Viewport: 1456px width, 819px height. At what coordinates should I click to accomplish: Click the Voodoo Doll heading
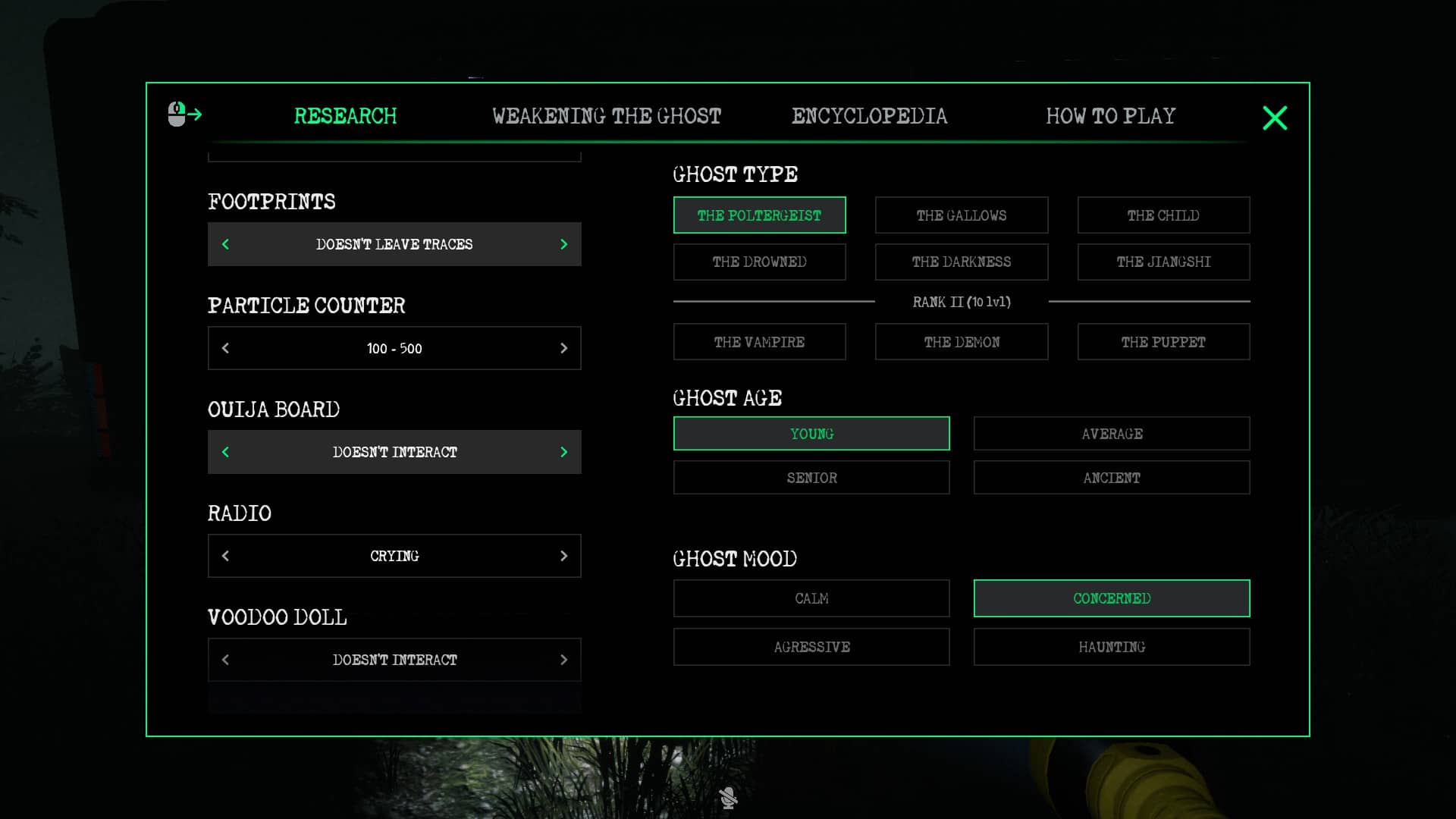click(x=278, y=617)
